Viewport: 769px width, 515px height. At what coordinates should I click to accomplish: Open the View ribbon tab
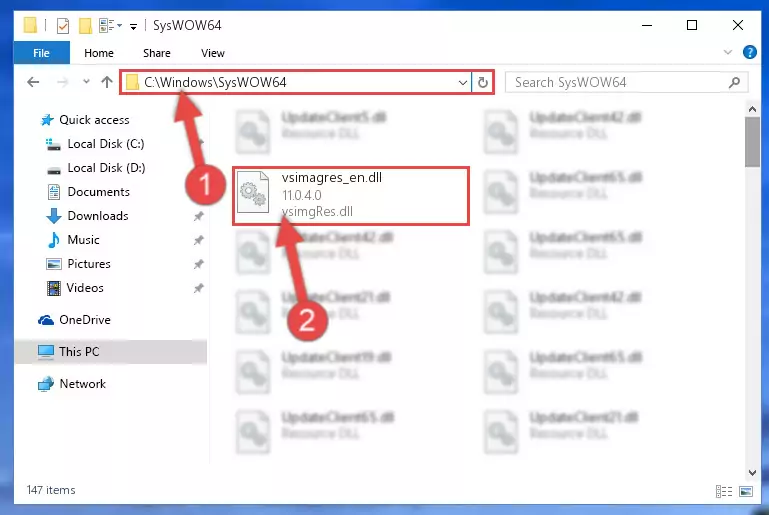pyautogui.click(x=213, y=53)
